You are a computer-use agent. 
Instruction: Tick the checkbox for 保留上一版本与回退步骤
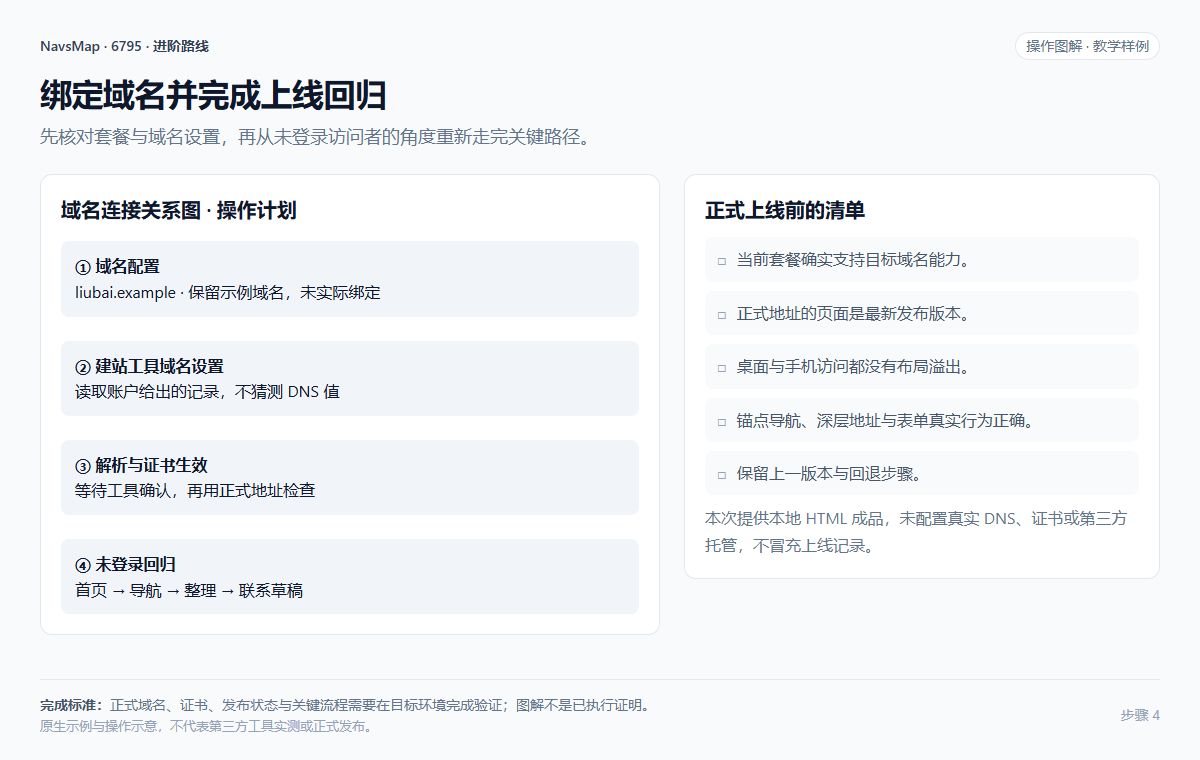721,474
